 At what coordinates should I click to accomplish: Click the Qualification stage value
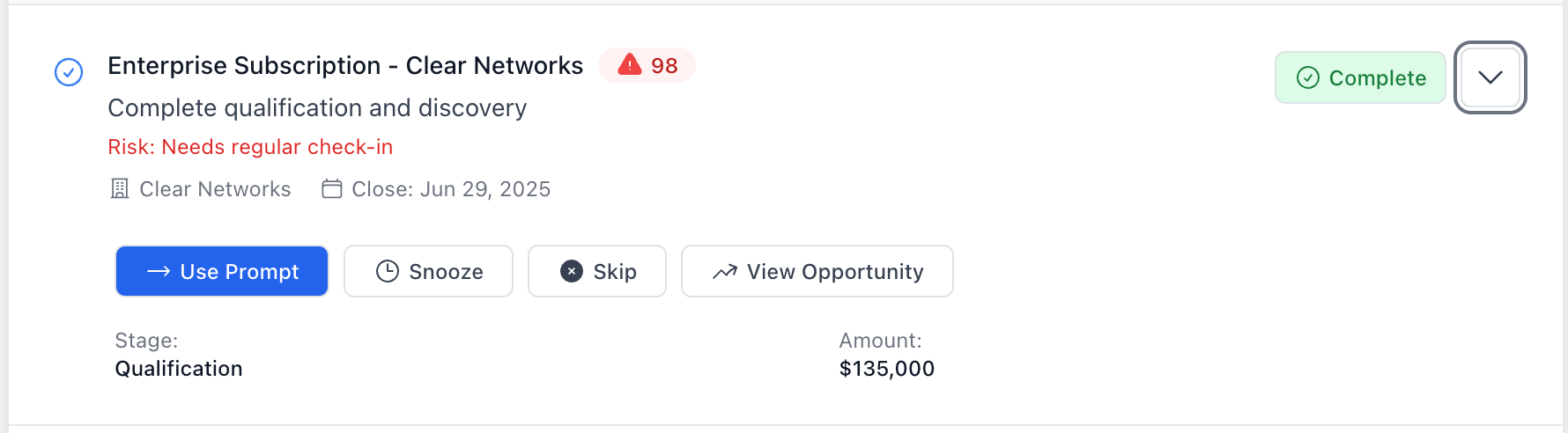(179, 369)
